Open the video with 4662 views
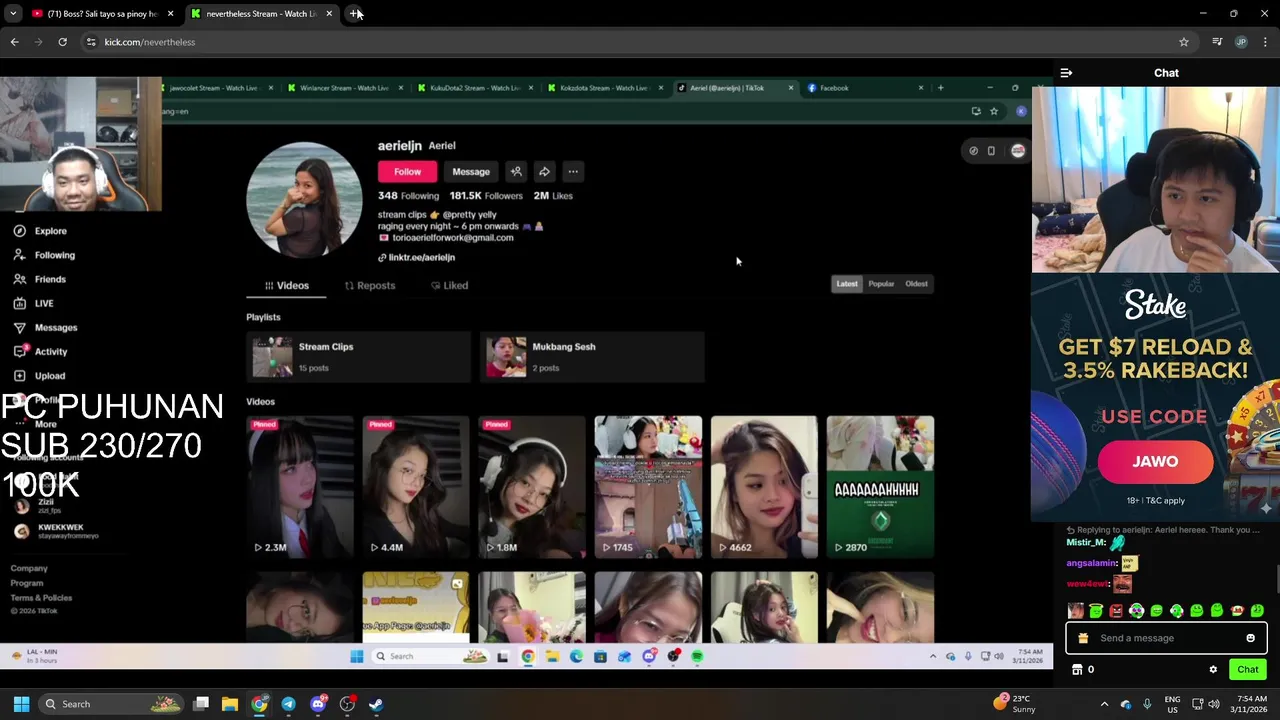This screenshot has height=720, width=1280. 764,487
